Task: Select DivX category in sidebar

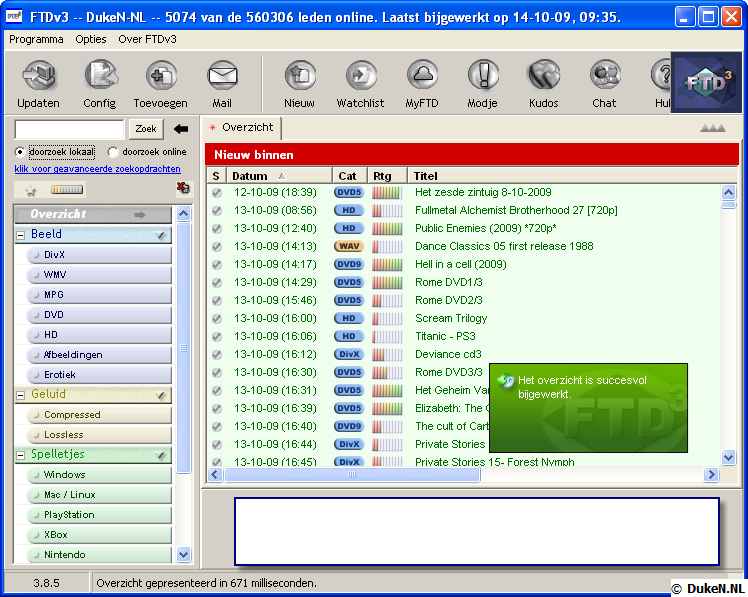Action: tap(99, 255)
